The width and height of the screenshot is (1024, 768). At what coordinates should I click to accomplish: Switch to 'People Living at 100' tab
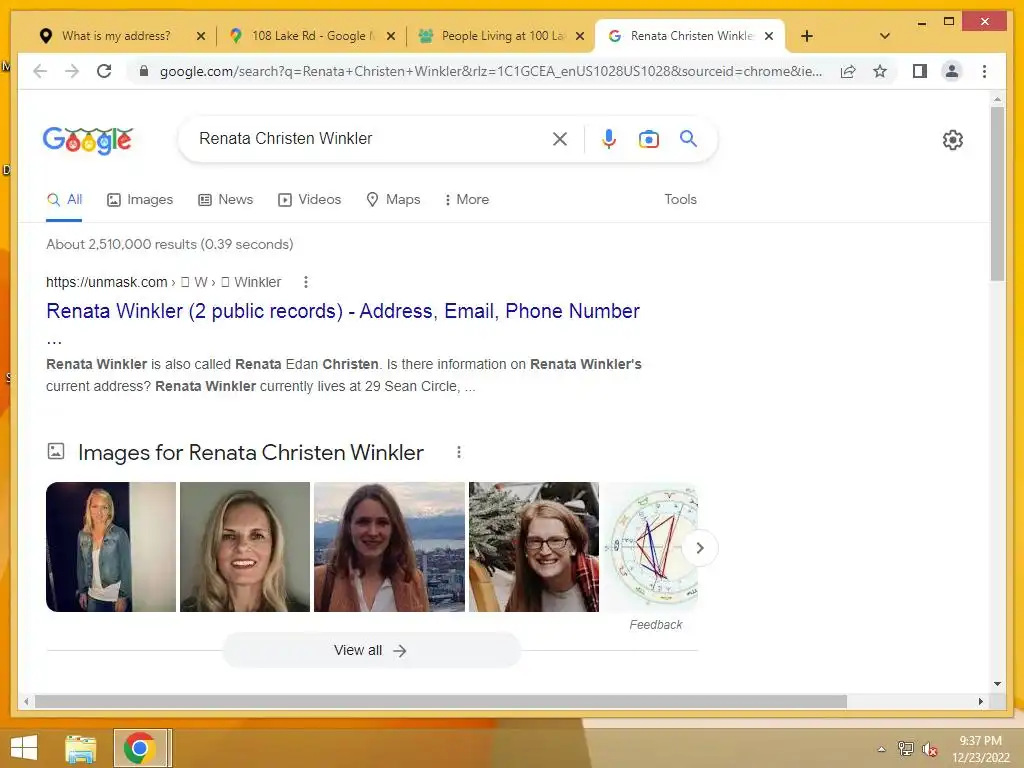click(500, 36)
